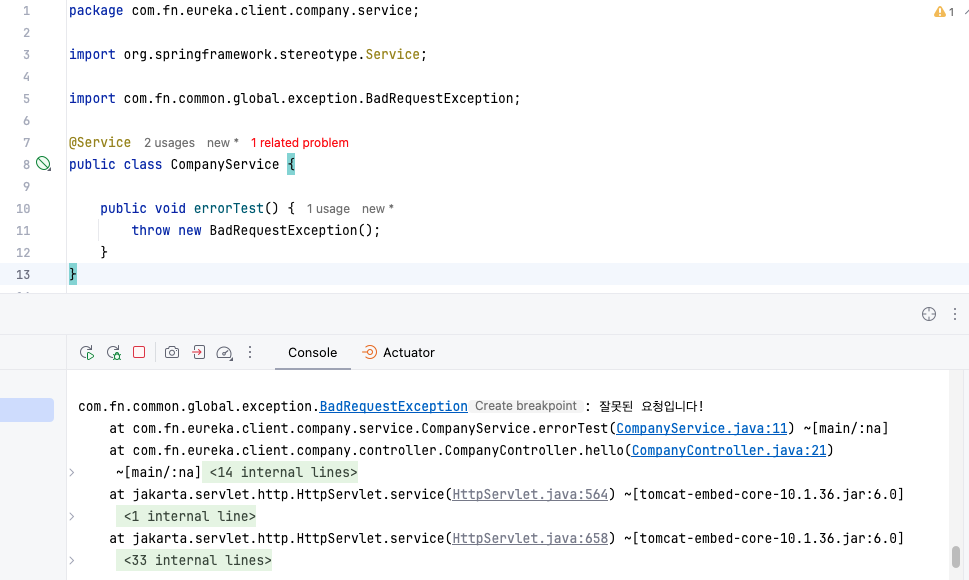Open the BadRequestException link in console

[394, 406]
